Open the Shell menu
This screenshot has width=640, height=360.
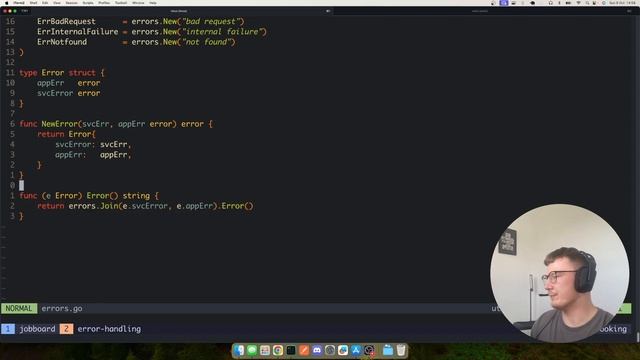point(33,3)
